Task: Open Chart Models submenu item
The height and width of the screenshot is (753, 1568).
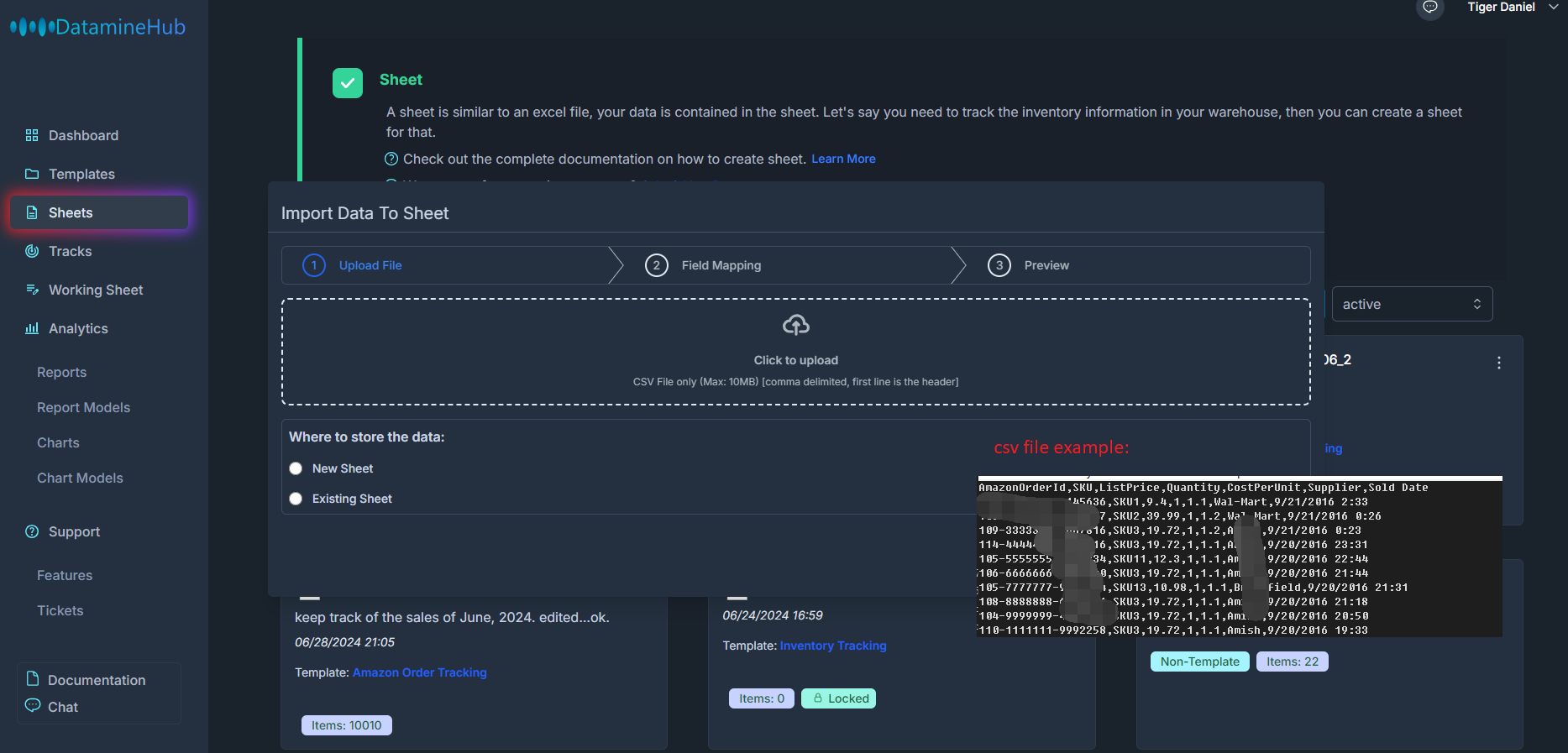Action: pos(80,478)
